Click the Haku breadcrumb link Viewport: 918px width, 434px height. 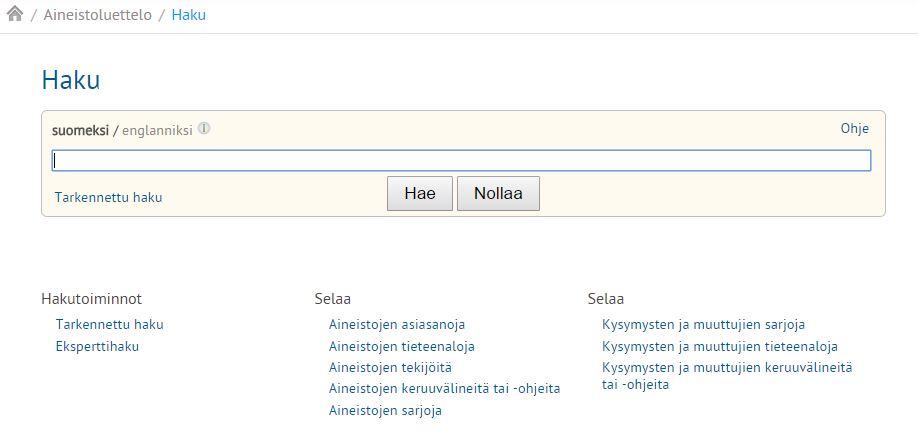(x=189, y=15)
